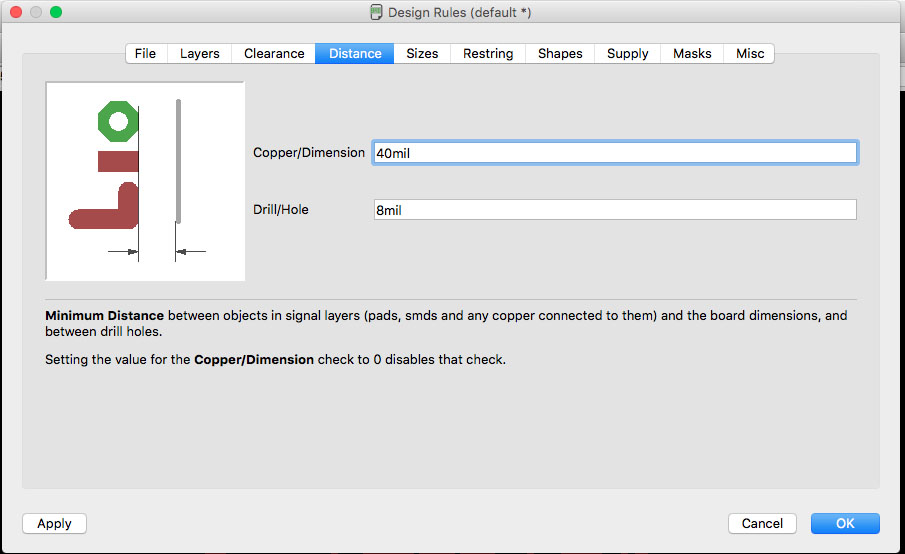905x554 pixels.
Task: Click the Drill/Hole value field
Action: click(x=615, y=209)
